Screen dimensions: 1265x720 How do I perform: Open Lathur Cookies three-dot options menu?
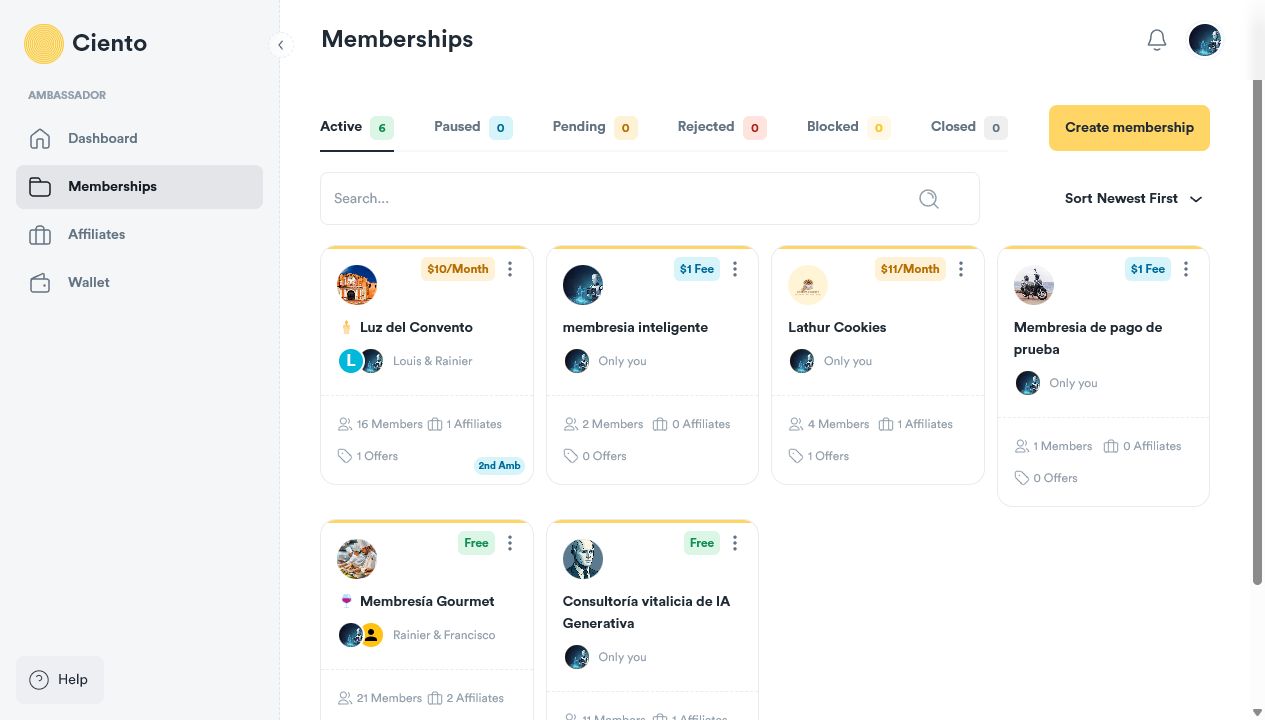coord(961,269)
